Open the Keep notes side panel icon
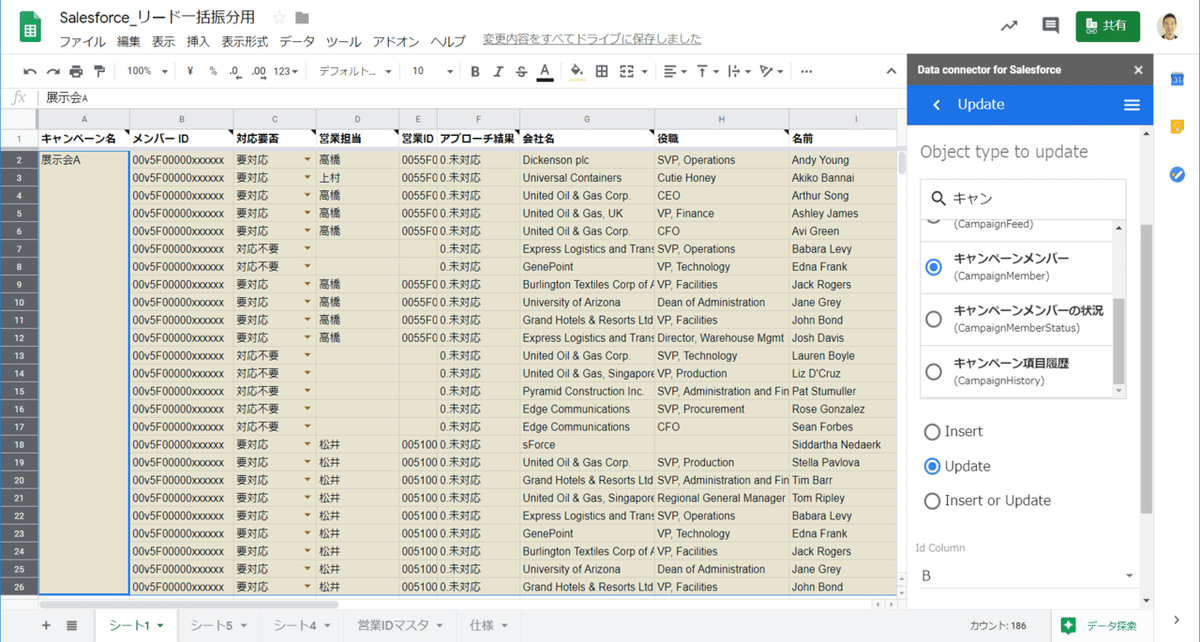The image size is (1200, 642). tap(1177, 126)
